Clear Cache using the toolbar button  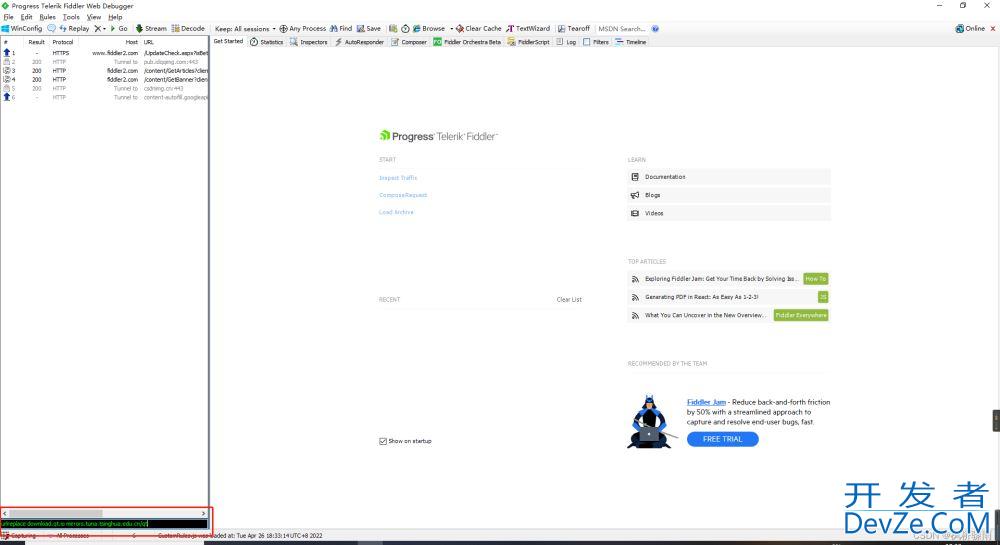pos(478,29)
